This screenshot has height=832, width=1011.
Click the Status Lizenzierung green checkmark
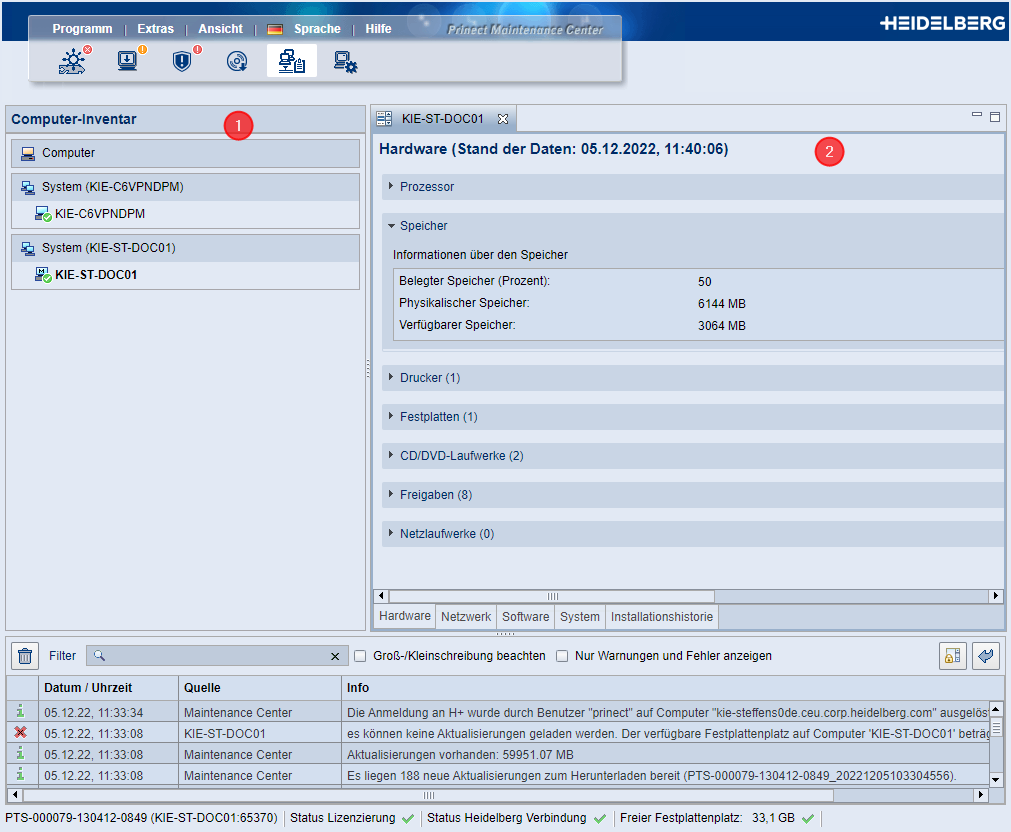coord(407,818)
